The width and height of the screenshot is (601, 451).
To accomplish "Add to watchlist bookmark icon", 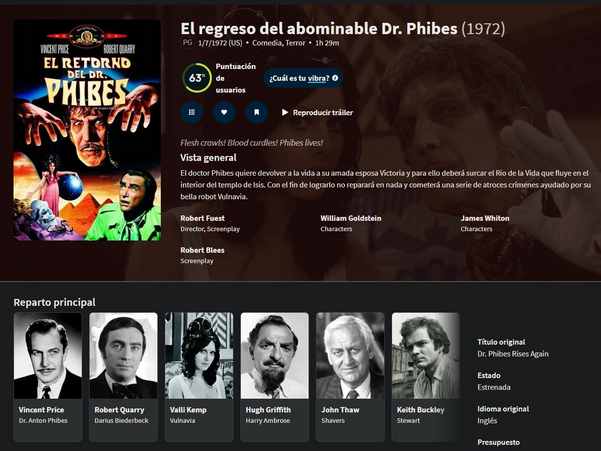I will pos(256,112).
